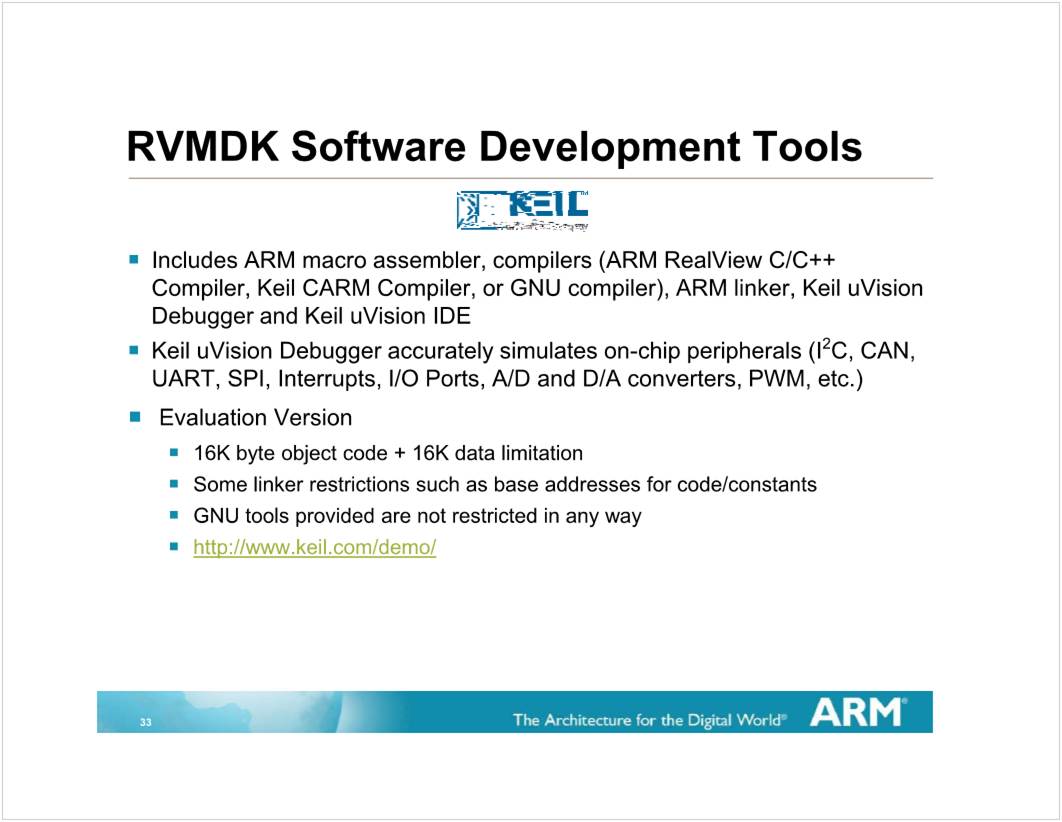Open the keil.com/demo link
This screenshot has height=822, width=1062.
pos(314,548)
